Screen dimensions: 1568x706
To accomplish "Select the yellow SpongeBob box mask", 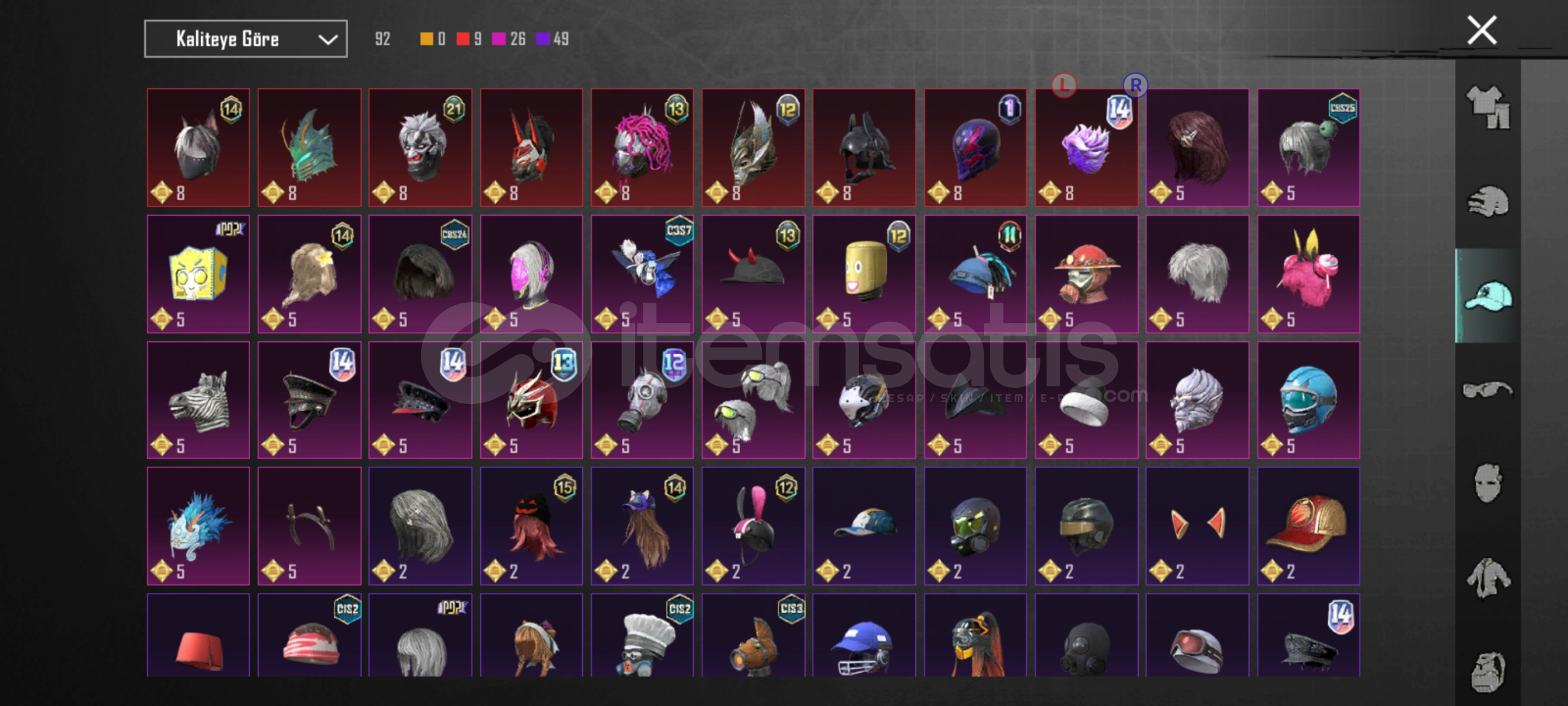I will click(199, 274).
